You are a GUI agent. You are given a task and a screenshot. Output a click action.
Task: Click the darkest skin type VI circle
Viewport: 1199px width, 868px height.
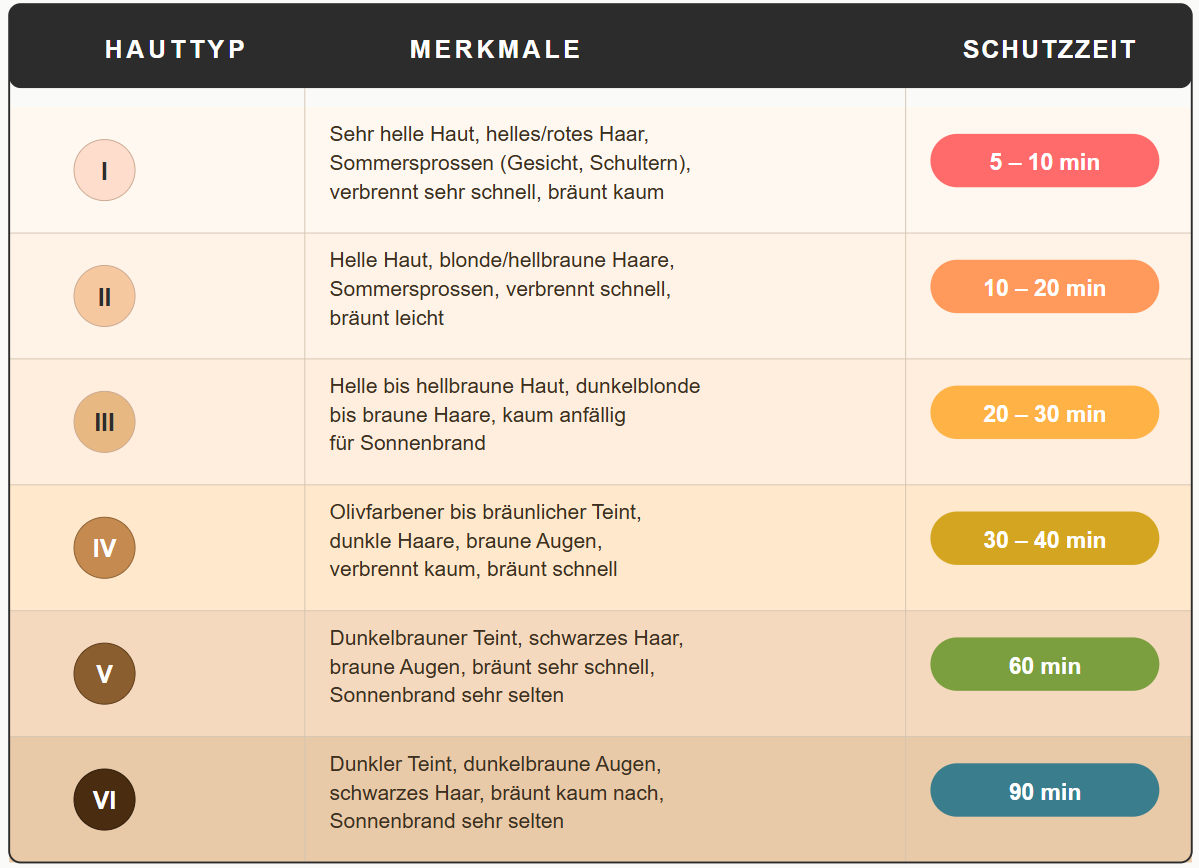click(x=105, y=800)
